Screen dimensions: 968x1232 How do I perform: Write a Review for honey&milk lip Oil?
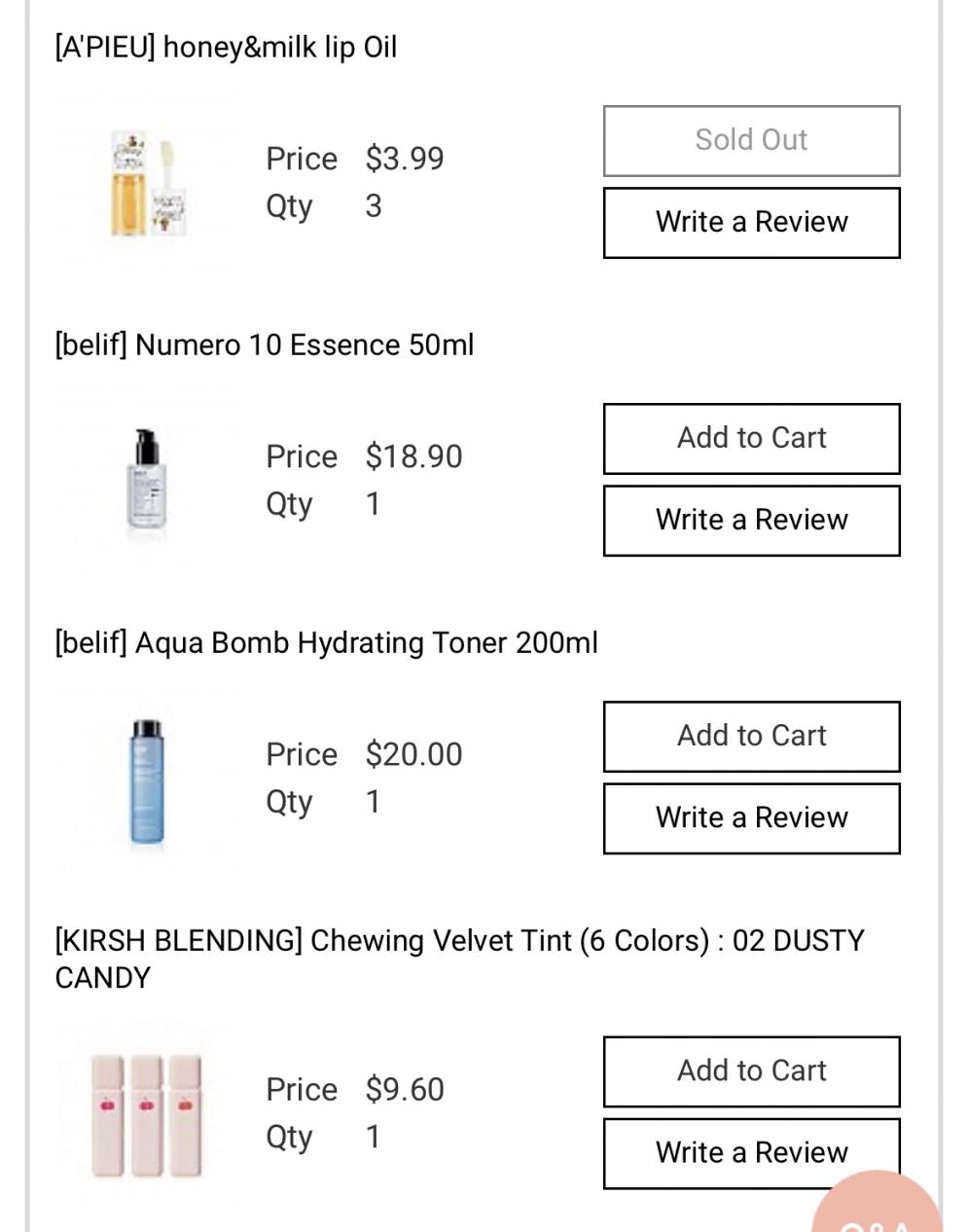[x=751, y=223]
